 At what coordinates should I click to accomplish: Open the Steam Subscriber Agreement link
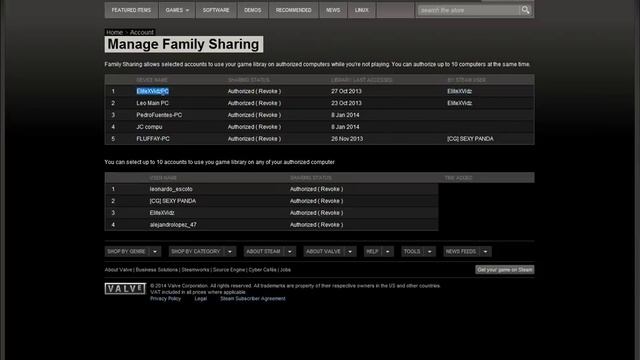[253, 298]
